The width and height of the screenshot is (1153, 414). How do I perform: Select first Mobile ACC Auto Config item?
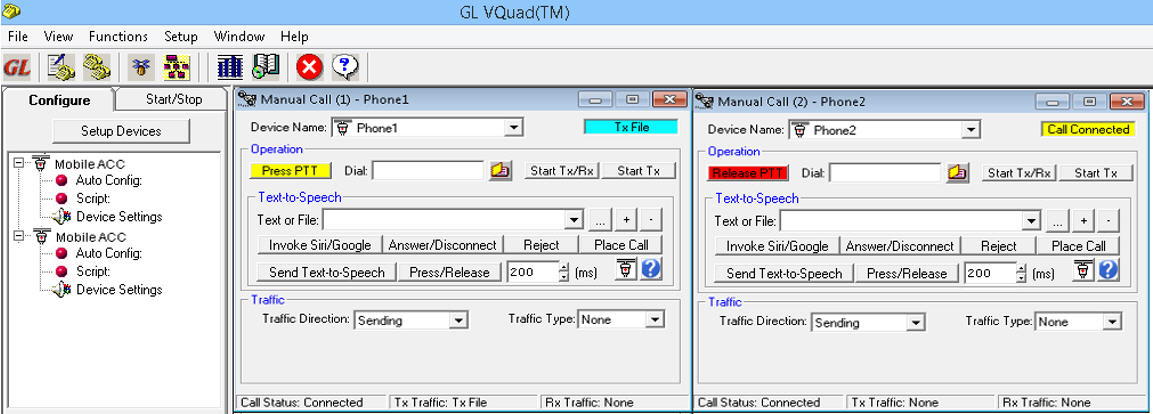(x=108, y=180)
